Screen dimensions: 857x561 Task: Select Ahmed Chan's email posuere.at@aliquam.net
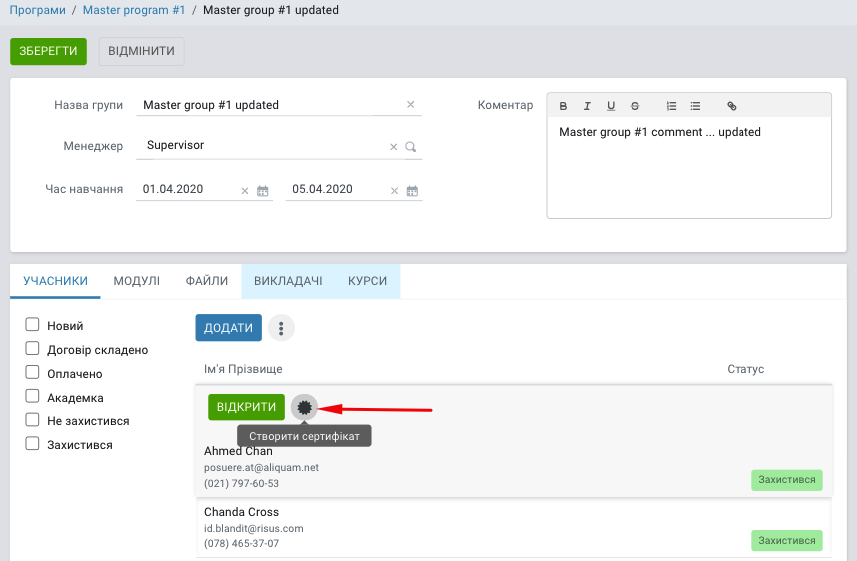pos(261,468)
